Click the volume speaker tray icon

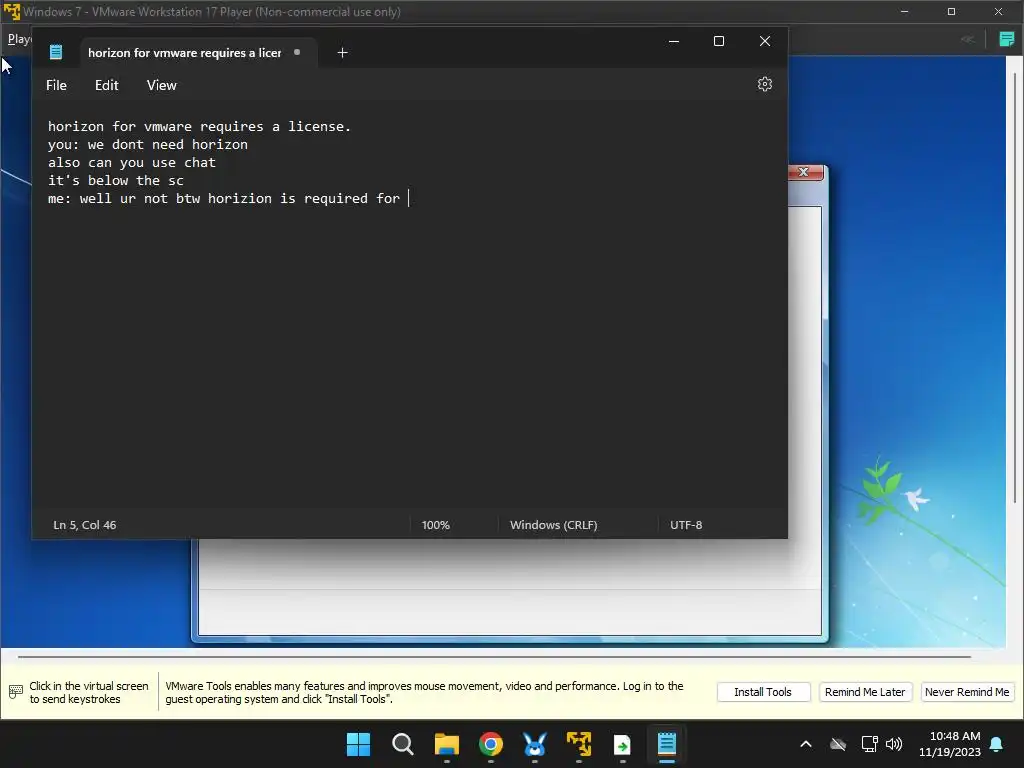pos(894,744)
